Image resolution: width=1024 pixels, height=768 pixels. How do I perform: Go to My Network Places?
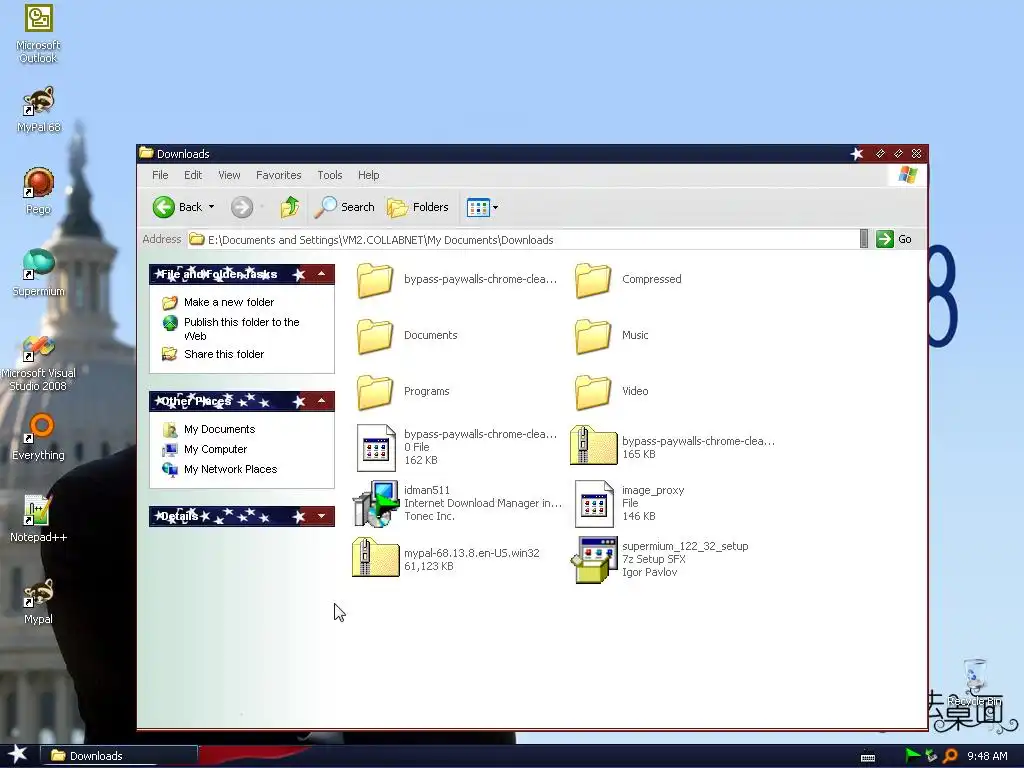coord(220,469)
